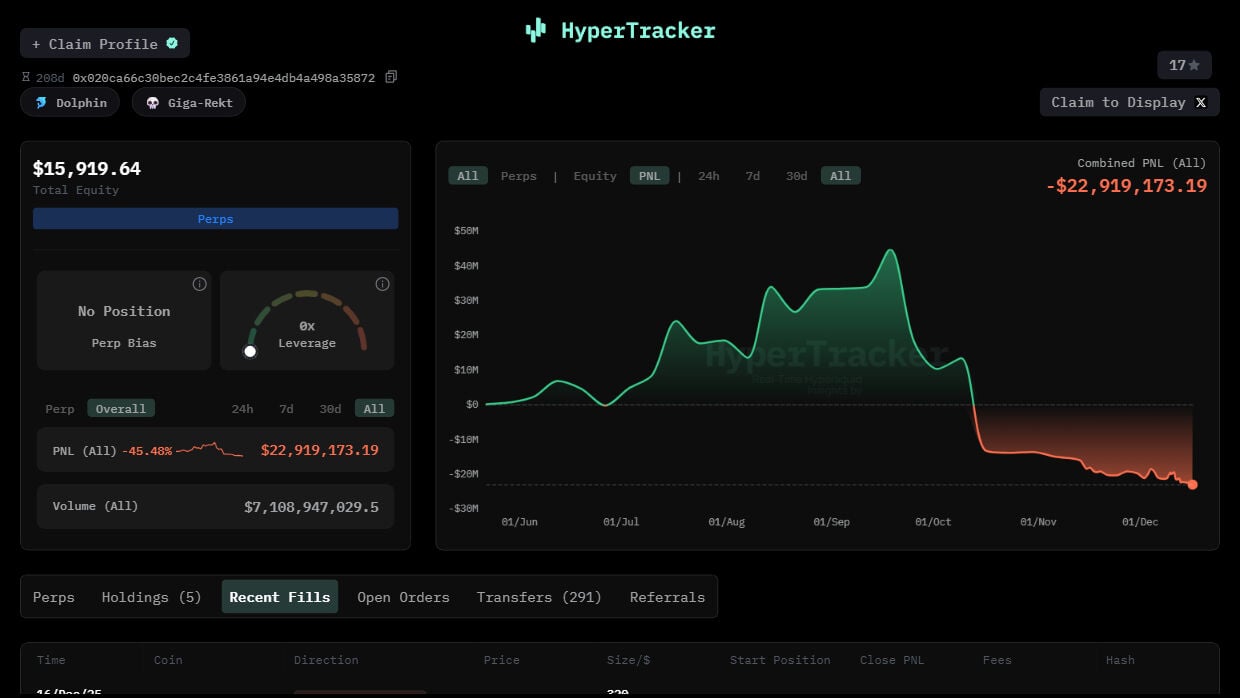Click Claim to Display button
Image resolution: width=1240 pixels, height=698 pixels.
tap(1129, 102)
